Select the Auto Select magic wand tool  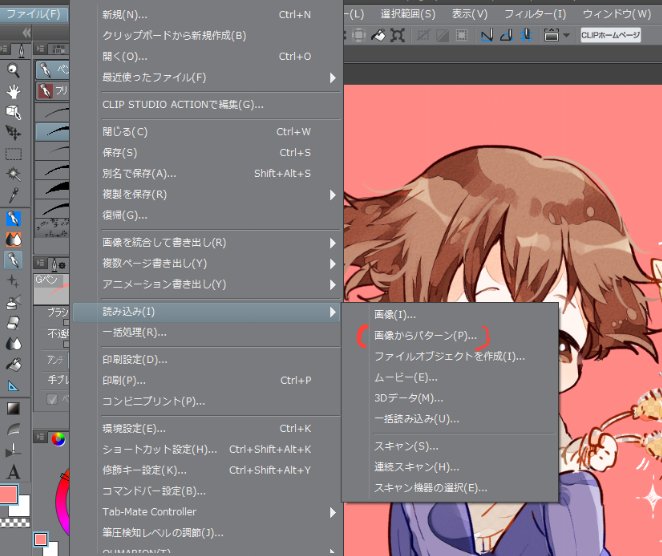(x=14, y=174)
